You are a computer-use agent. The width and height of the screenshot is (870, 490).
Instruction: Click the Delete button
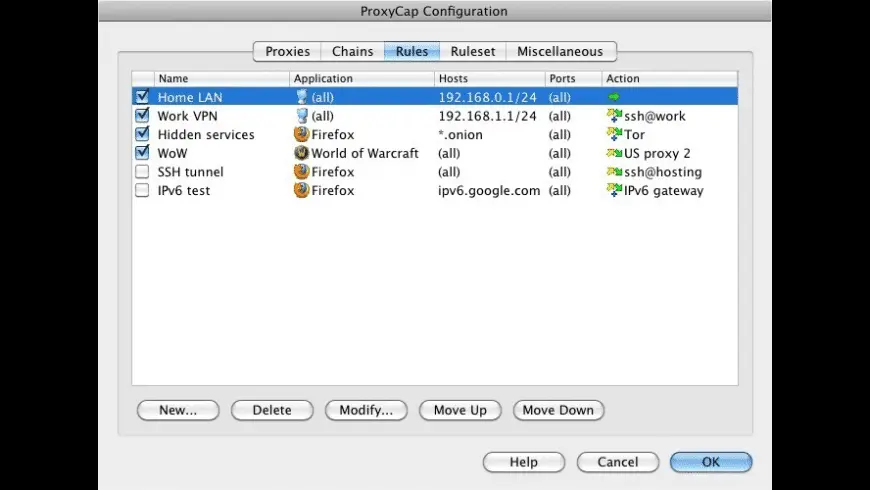pos(272,410)
